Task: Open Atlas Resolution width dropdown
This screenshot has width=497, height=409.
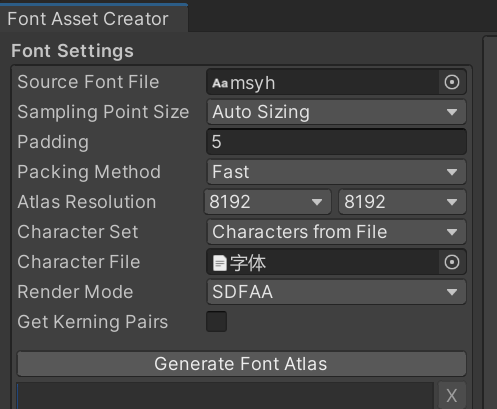Action: [268, 202]
